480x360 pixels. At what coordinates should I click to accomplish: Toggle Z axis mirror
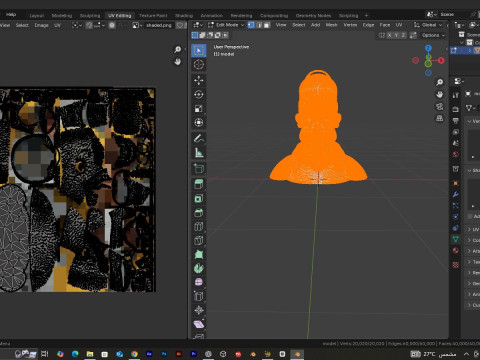tap(403, 35)
